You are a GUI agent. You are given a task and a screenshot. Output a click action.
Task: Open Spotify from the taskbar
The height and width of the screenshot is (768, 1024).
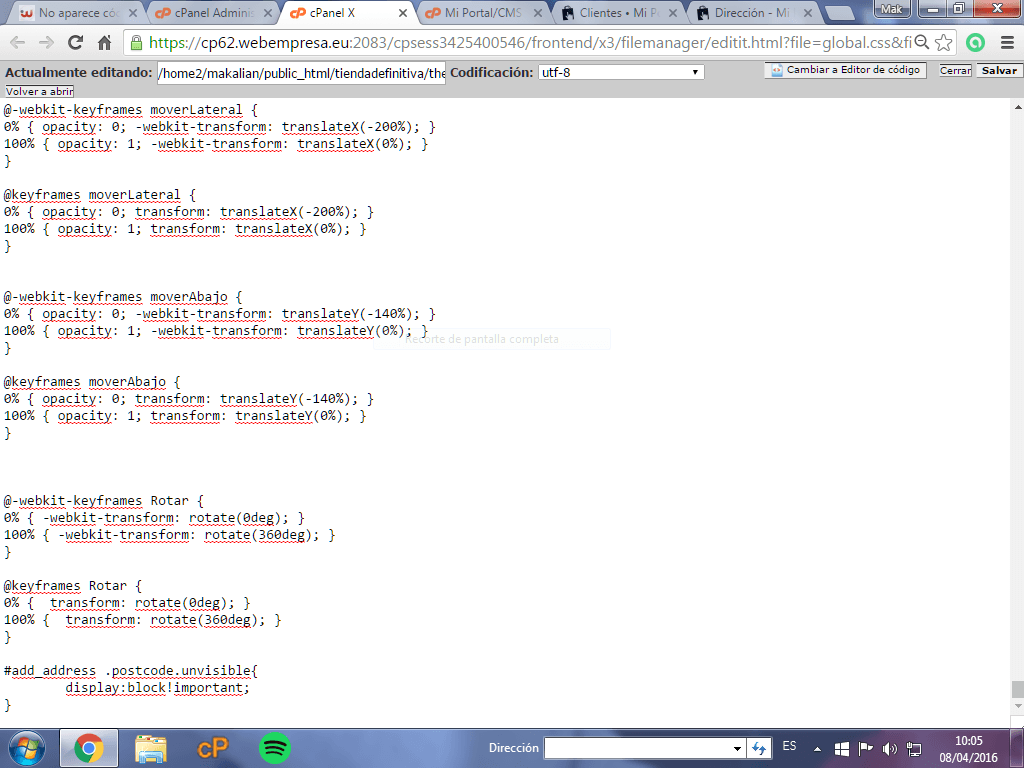pyautogui.click(x=275, y=748)
